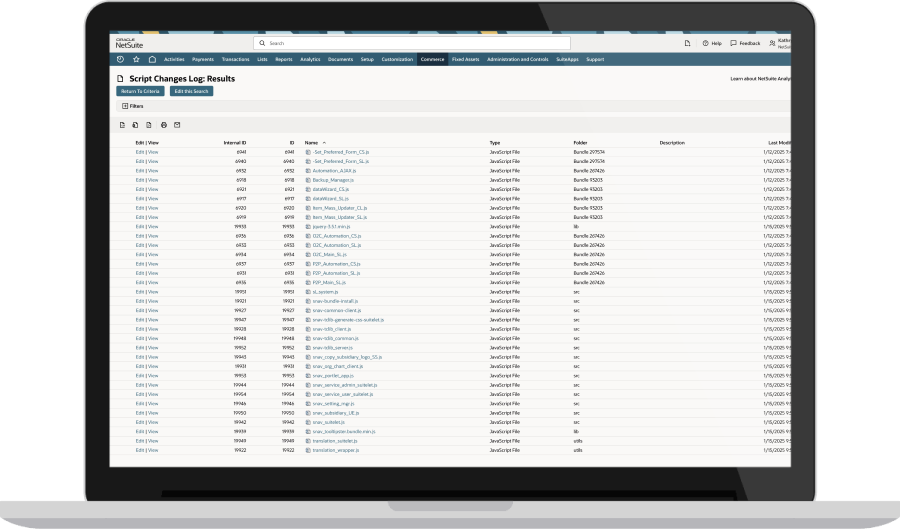The image size is (900, 529).
Task: Open the user role profile icon
Action: 772,43
